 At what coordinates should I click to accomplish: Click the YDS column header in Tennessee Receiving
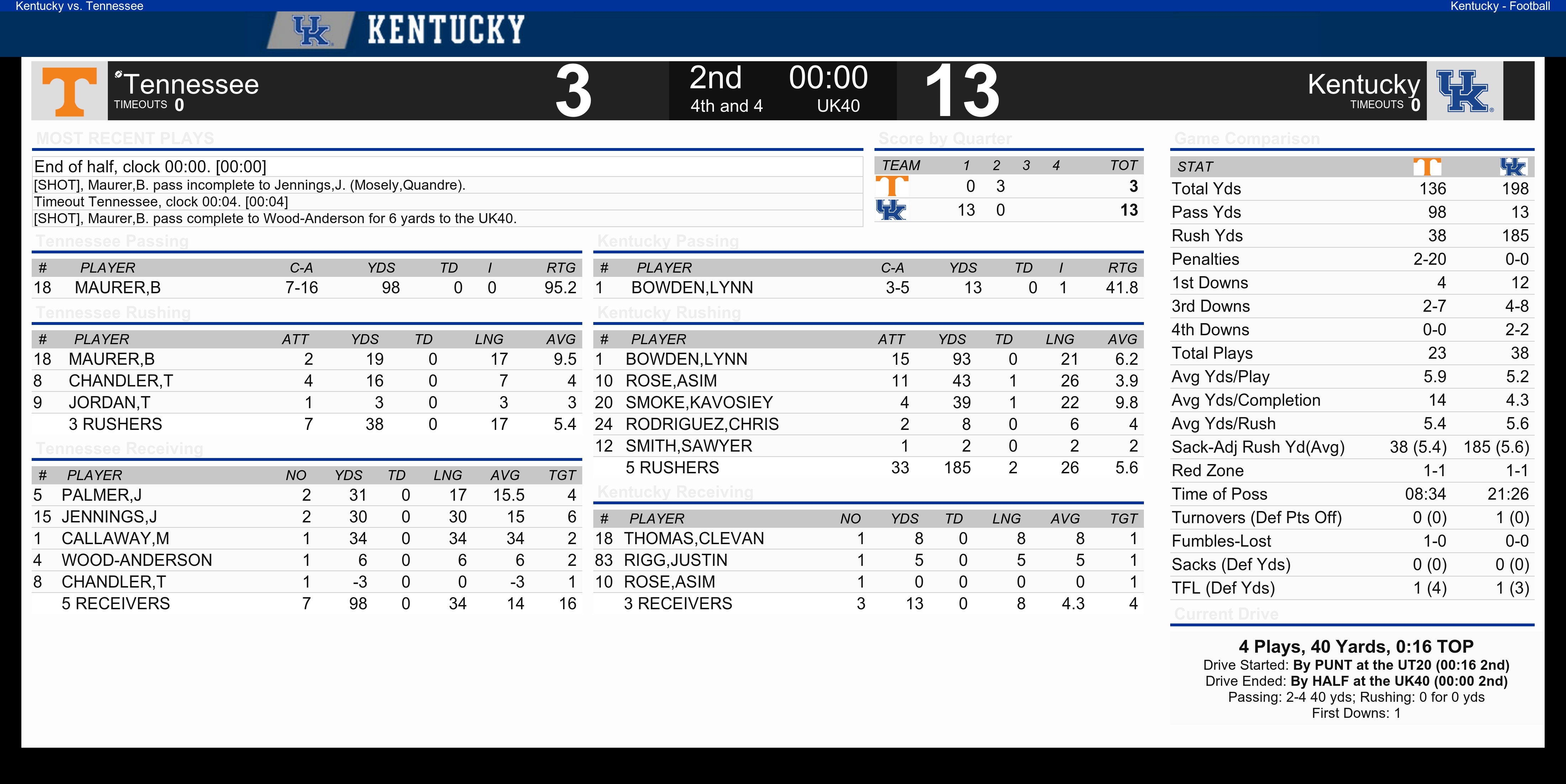pos(348,475)
